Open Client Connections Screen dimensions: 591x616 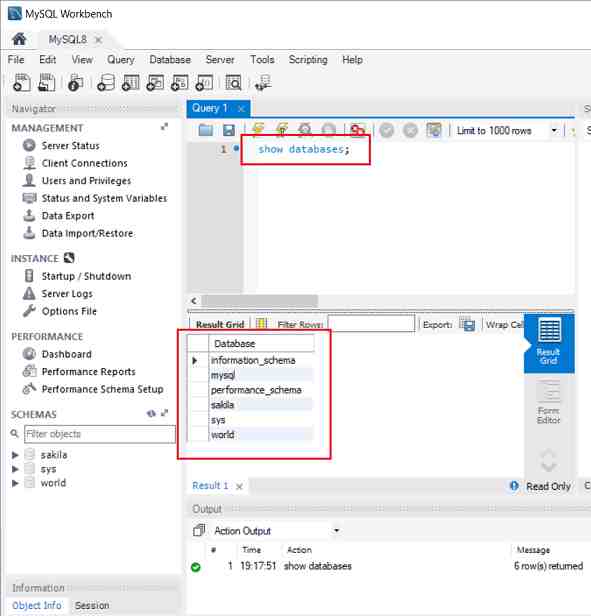pyautogui.click(x=84, y=163)
